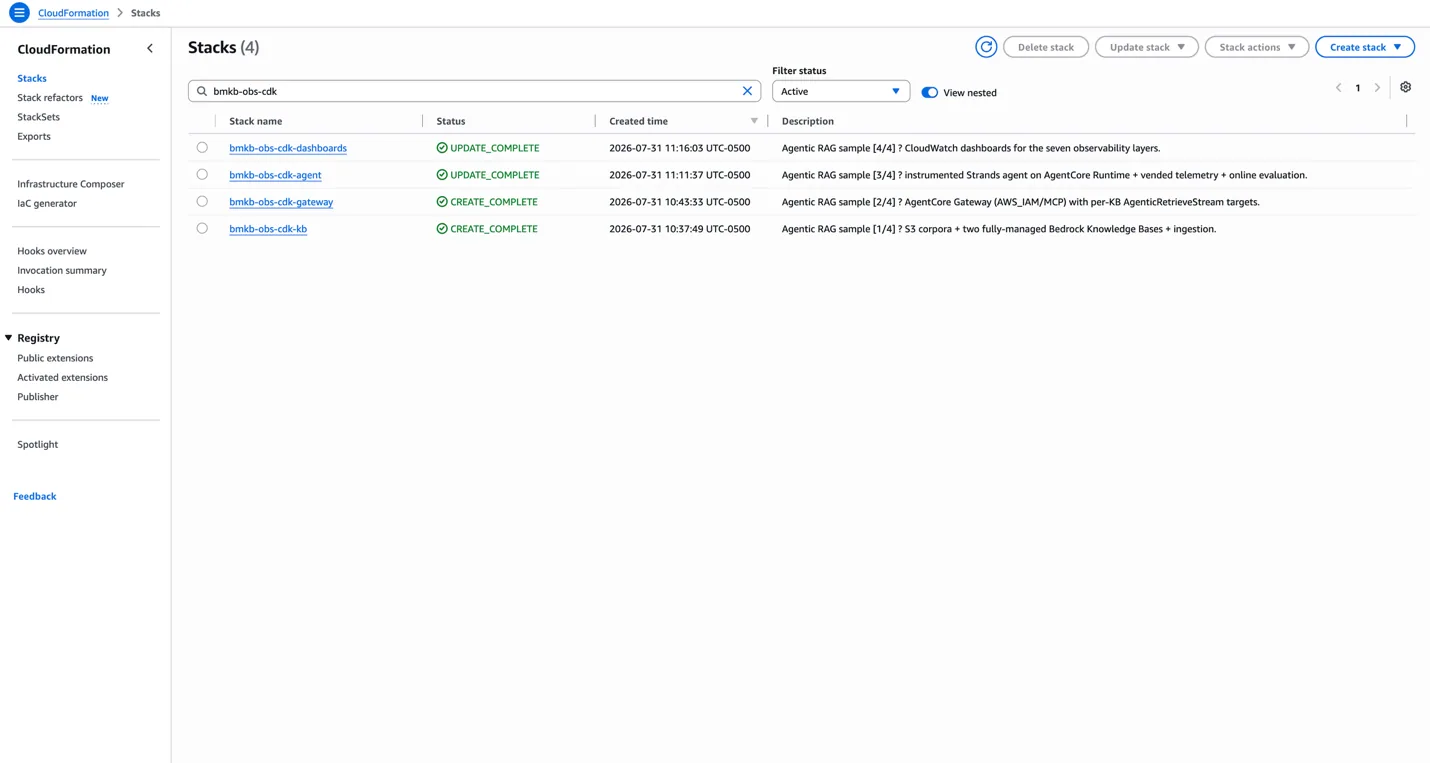Image resolution: width=1430 pixels, height=763 pixels.
Task: Open table preferences gear icon
Action: pyautogui.click(x=1405, y=87)
